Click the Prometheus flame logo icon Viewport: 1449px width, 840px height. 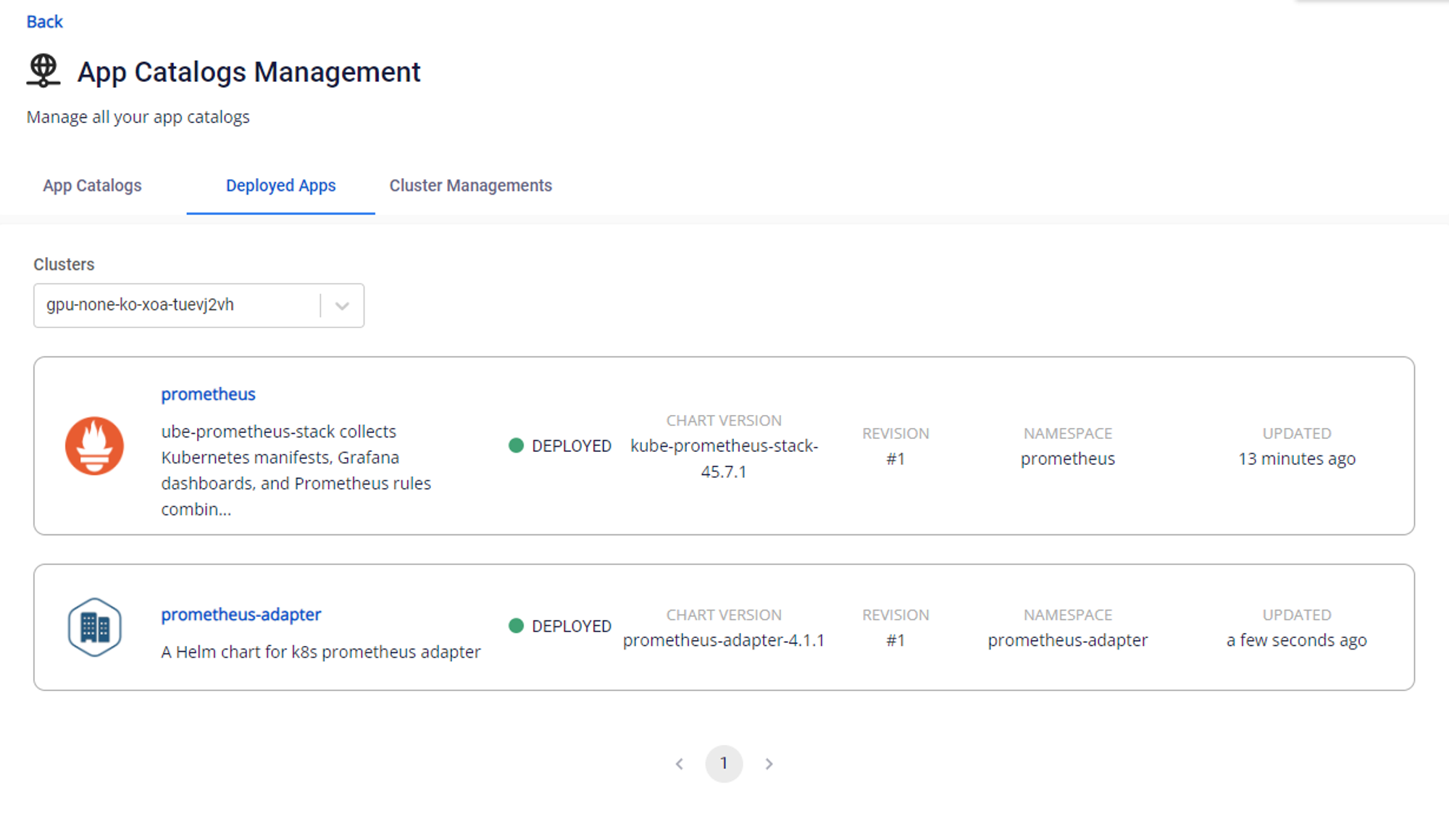[94, 446]
